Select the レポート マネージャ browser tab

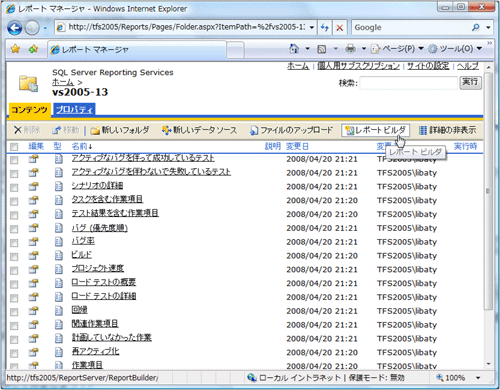tap(137, 50)
